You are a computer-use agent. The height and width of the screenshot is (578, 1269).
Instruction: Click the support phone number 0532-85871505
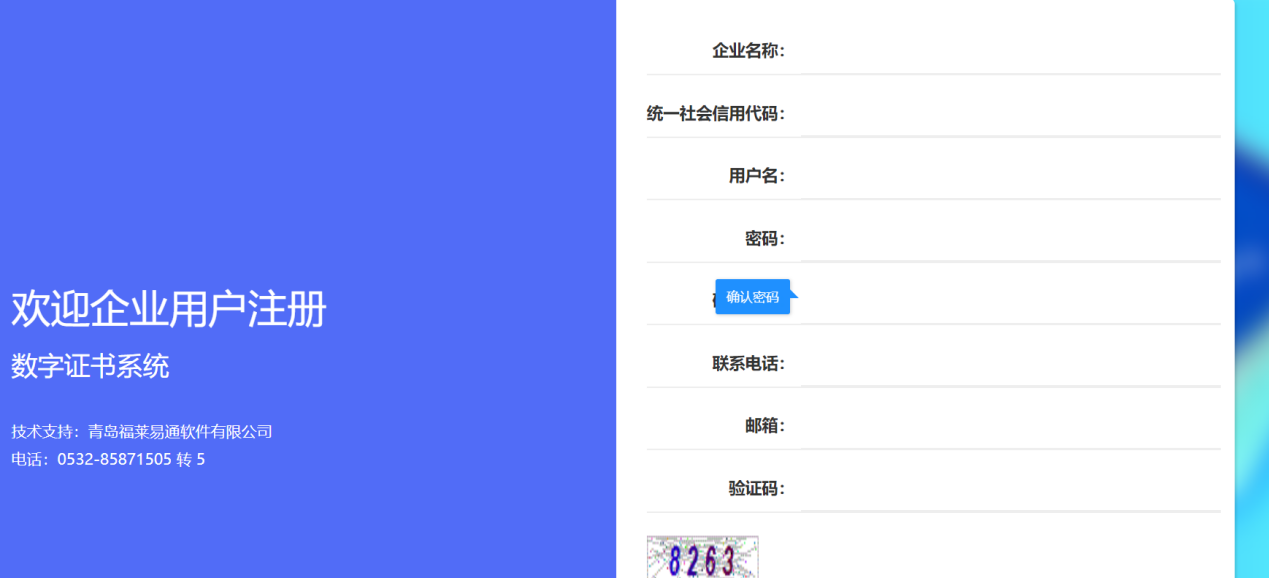[114, 460]
